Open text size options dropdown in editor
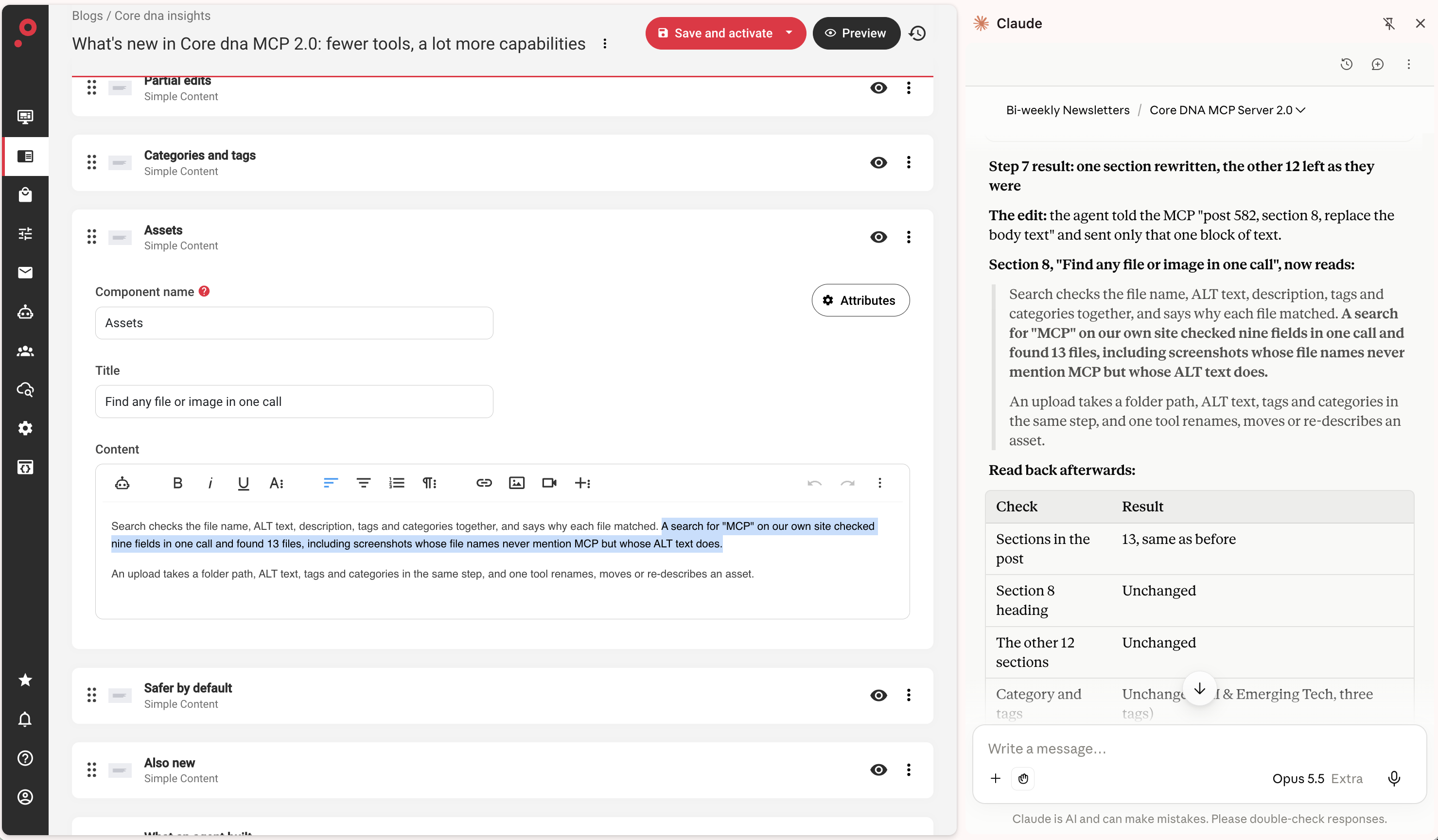Viewport: 1438px width, 840px height. coord(276,483)
